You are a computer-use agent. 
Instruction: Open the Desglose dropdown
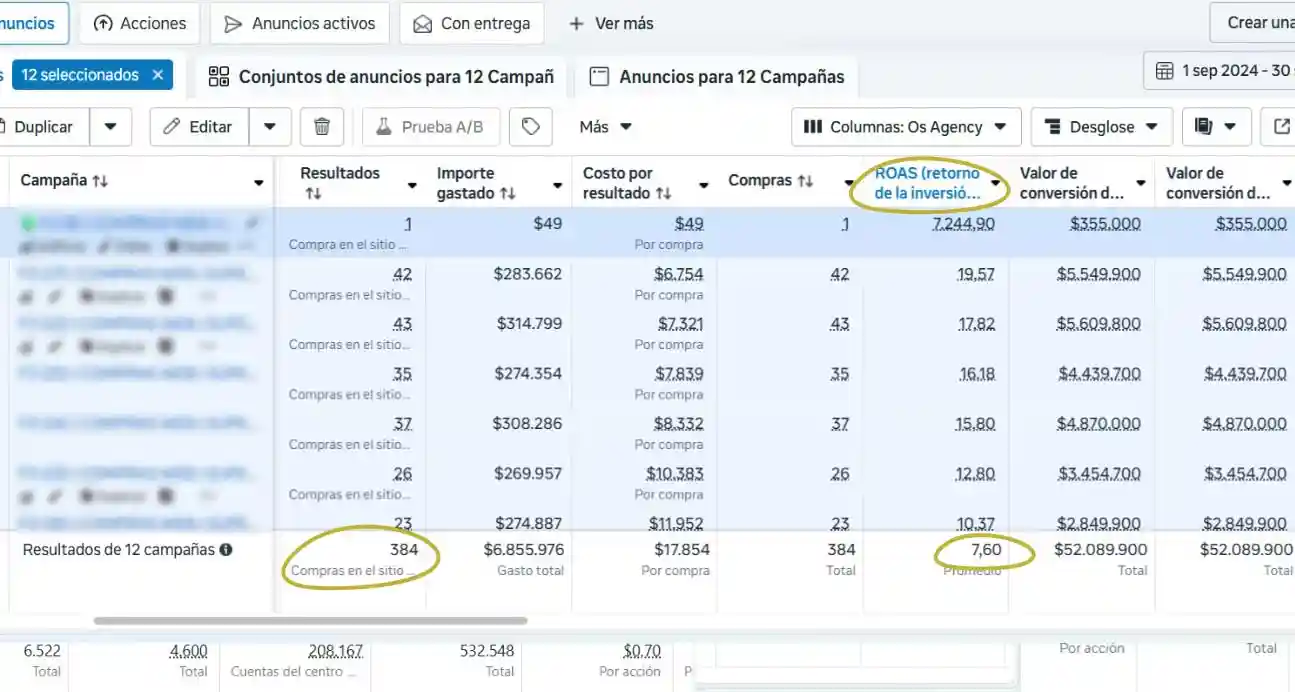pyautogui.click(x=1101, y=127)
